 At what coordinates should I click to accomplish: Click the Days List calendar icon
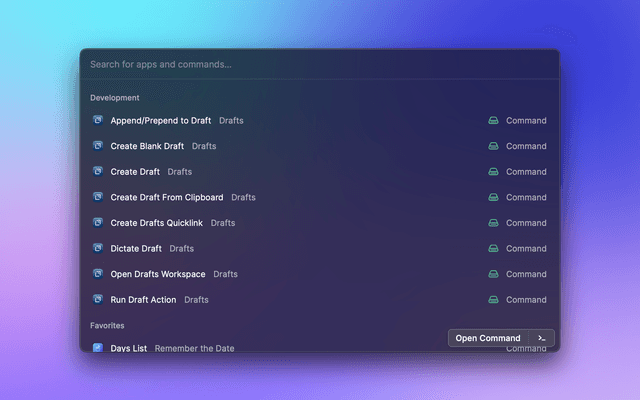coord(98,348)
